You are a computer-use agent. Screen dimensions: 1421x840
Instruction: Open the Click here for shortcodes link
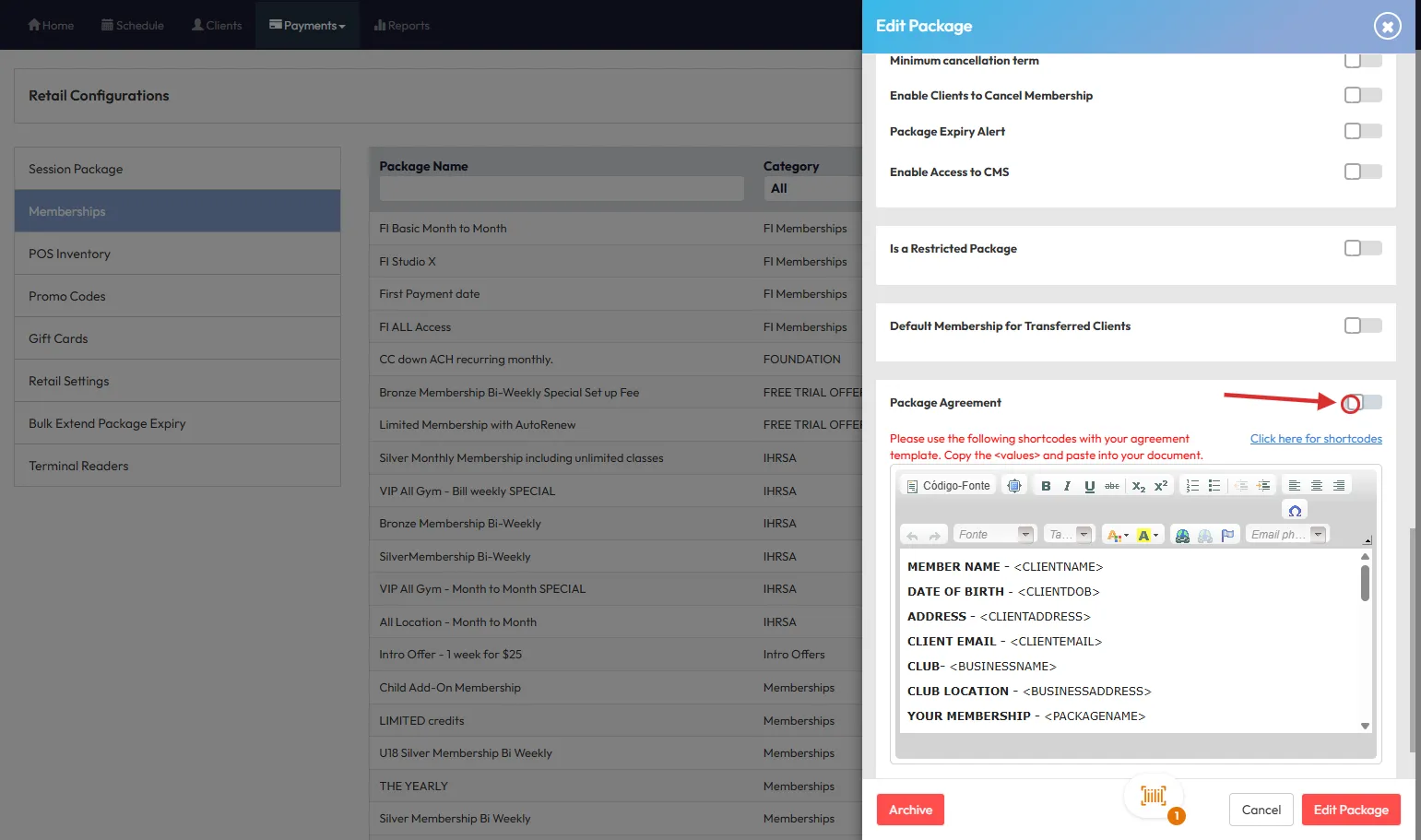point(1316,439)
